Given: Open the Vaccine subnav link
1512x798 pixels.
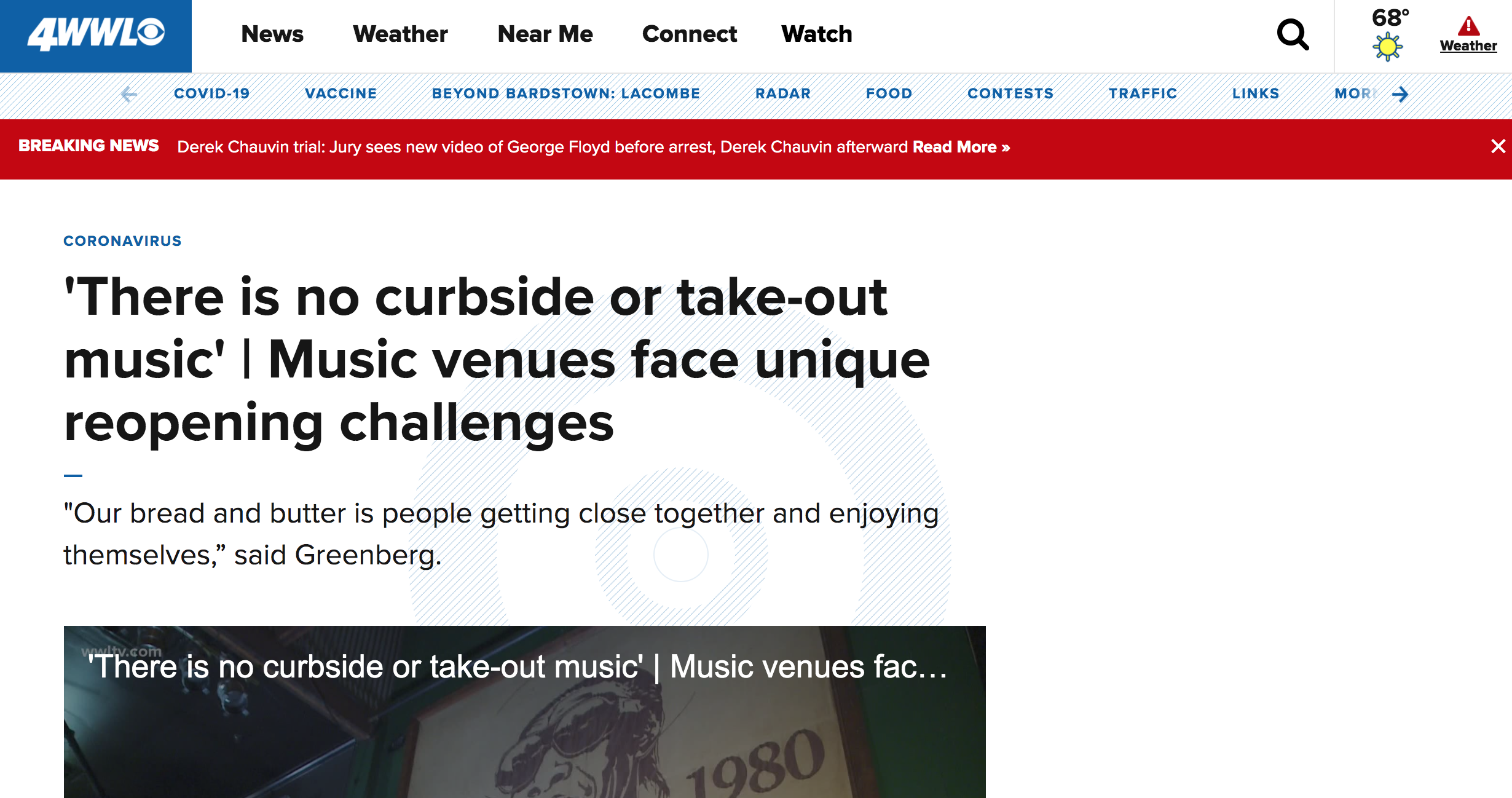Looking at the screenshot, I should 341,93.
